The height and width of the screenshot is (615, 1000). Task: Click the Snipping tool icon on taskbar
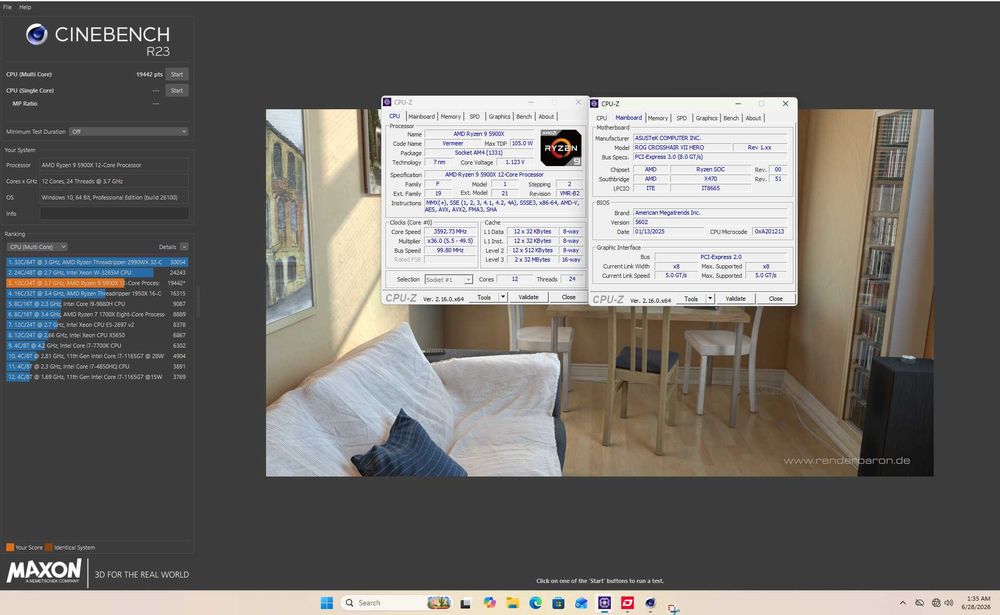(x=673, y=609)
